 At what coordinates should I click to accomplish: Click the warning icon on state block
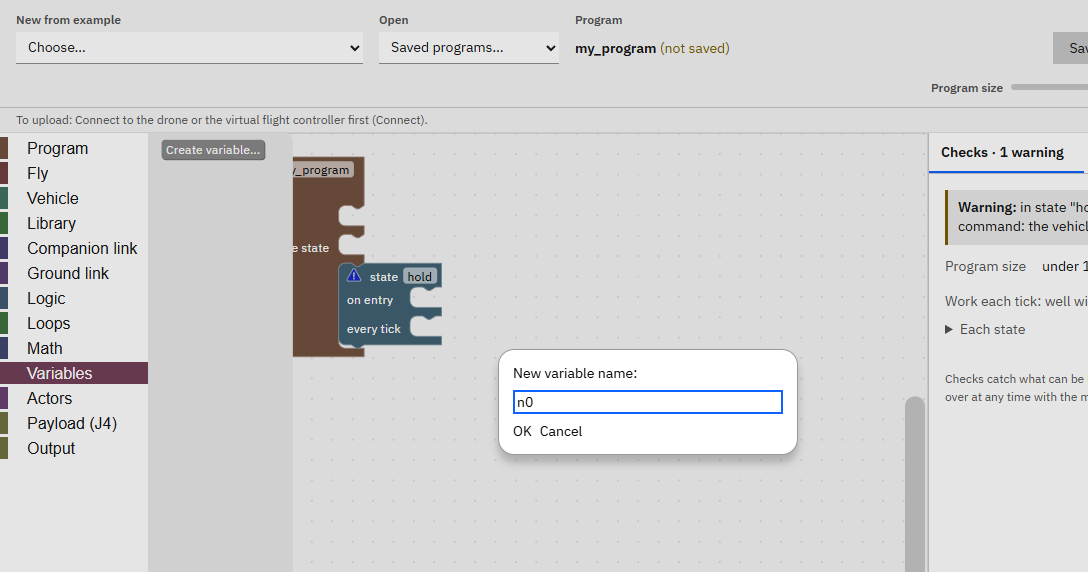click(354, 275)
